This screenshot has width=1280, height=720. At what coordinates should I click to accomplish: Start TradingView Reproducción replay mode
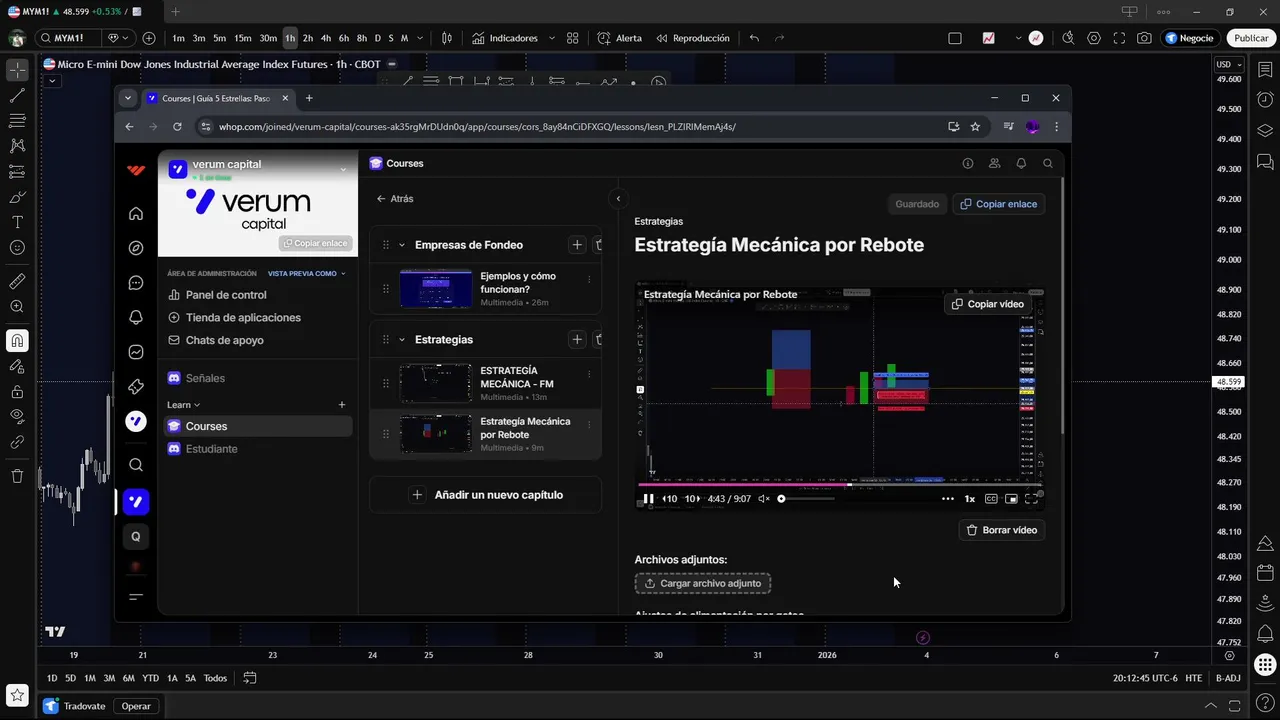coord(693,38)
